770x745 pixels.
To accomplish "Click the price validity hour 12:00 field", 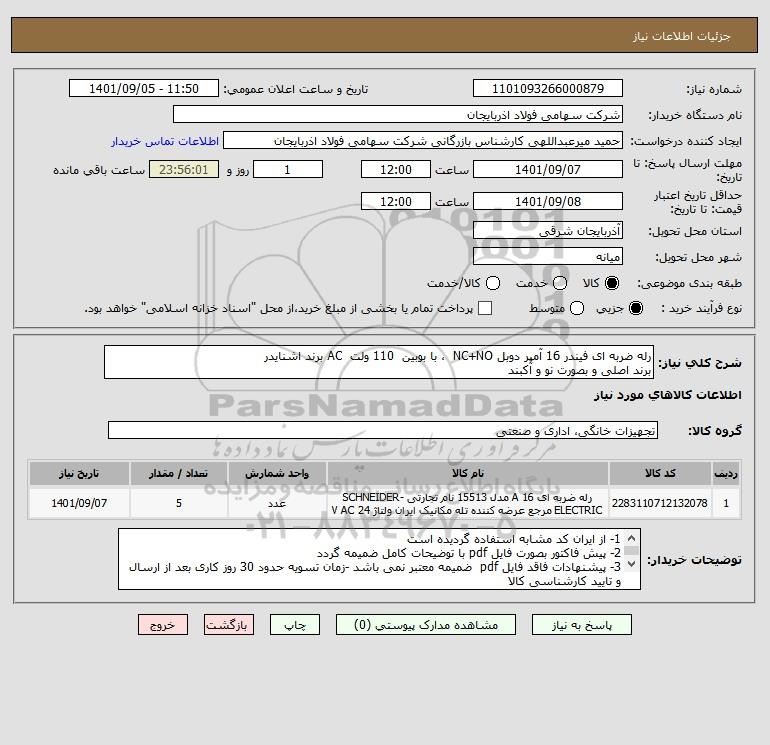I will [x=396, y=201].
